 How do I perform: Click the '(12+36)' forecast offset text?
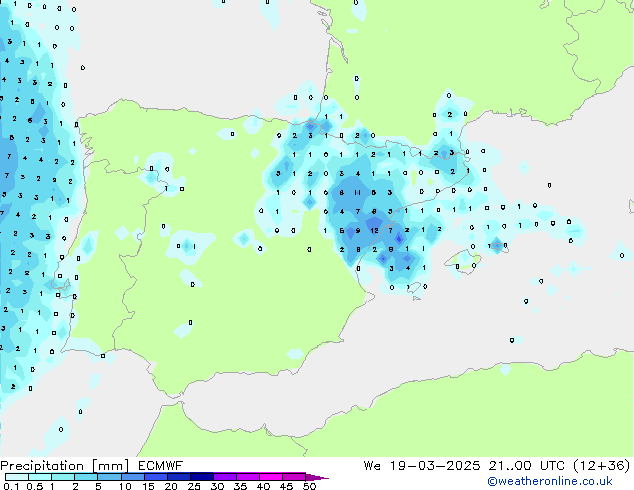point(602,466)
